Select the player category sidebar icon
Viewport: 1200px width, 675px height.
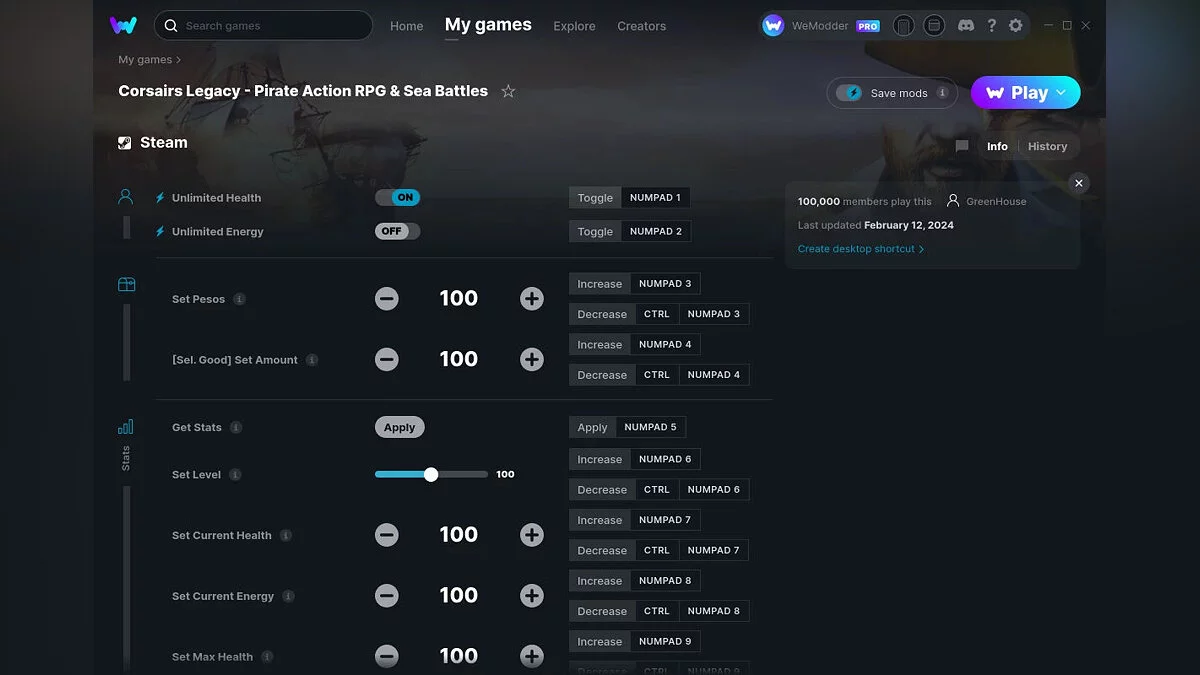[x=126, y=197]
